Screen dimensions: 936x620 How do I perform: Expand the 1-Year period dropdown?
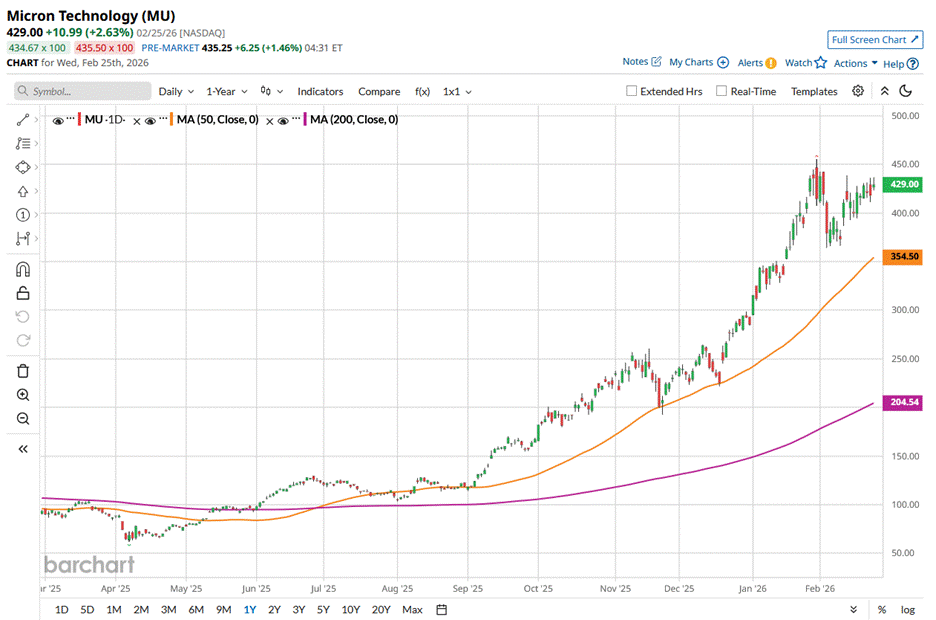point(226,91)
